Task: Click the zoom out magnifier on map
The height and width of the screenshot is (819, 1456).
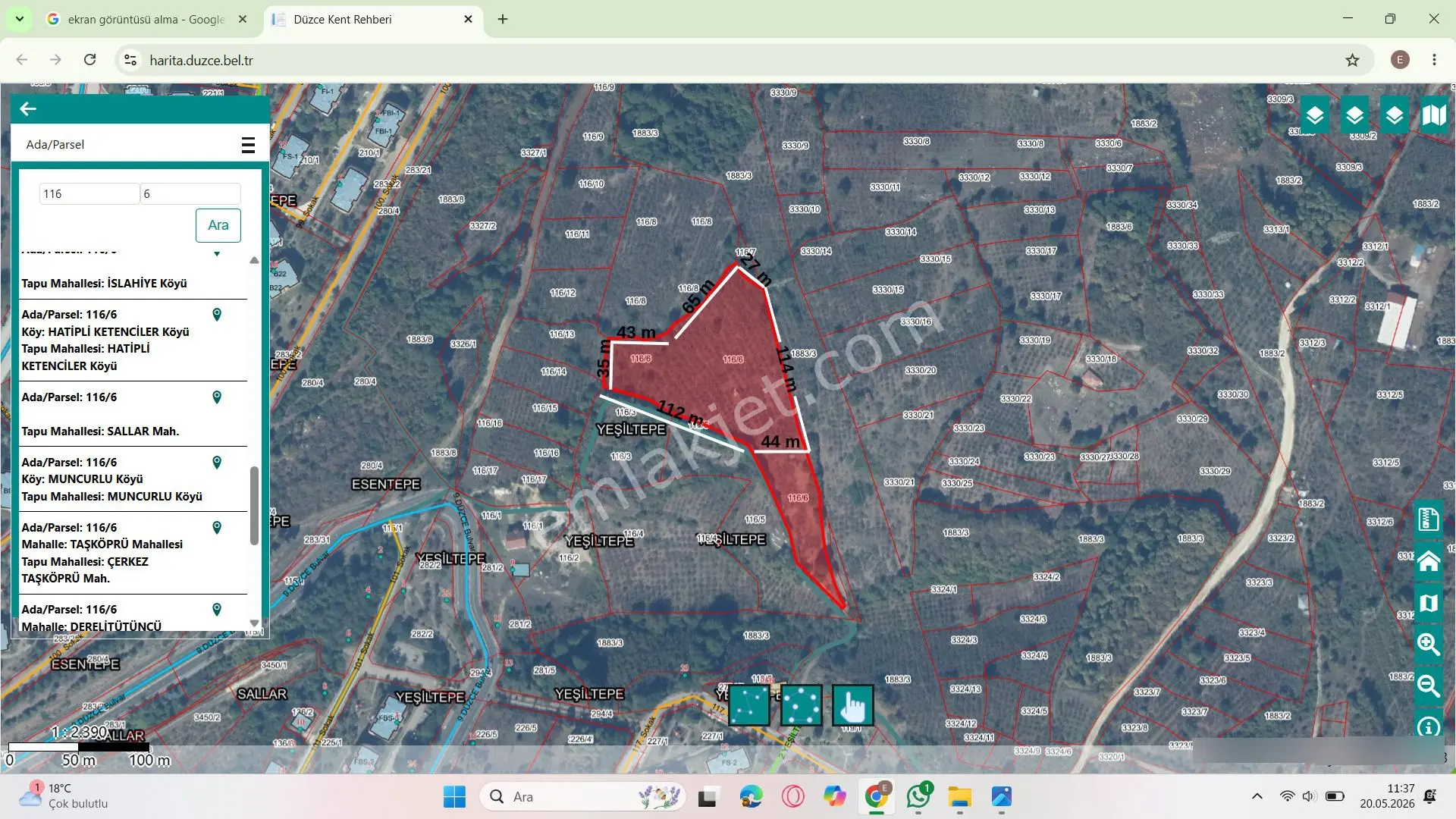Action: [1429, 686]
